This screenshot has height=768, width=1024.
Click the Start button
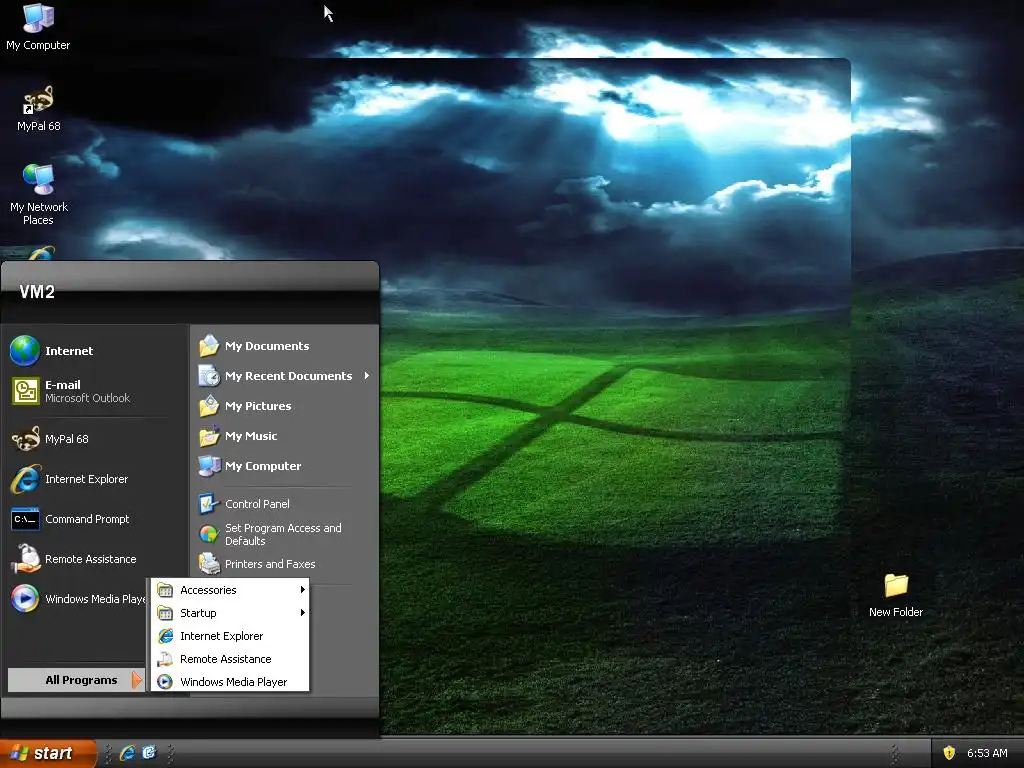click(47, 753)
